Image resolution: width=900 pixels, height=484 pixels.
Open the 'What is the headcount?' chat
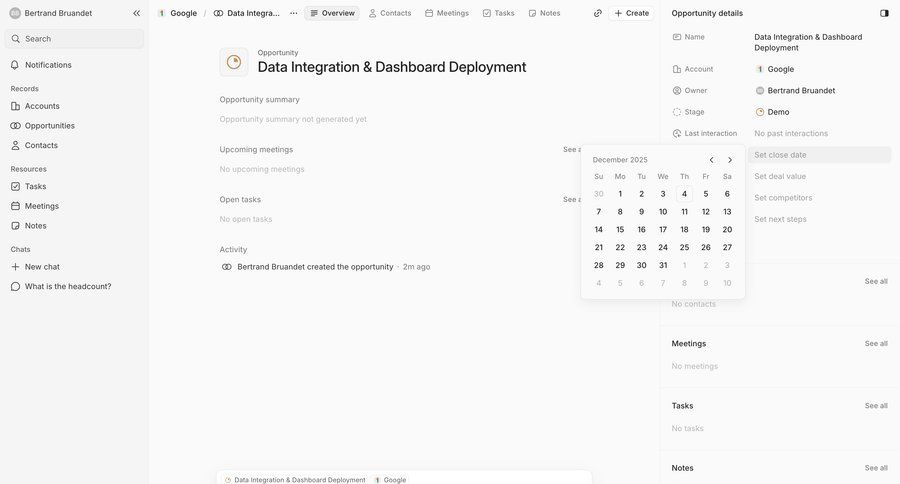[x=68, y=286]
